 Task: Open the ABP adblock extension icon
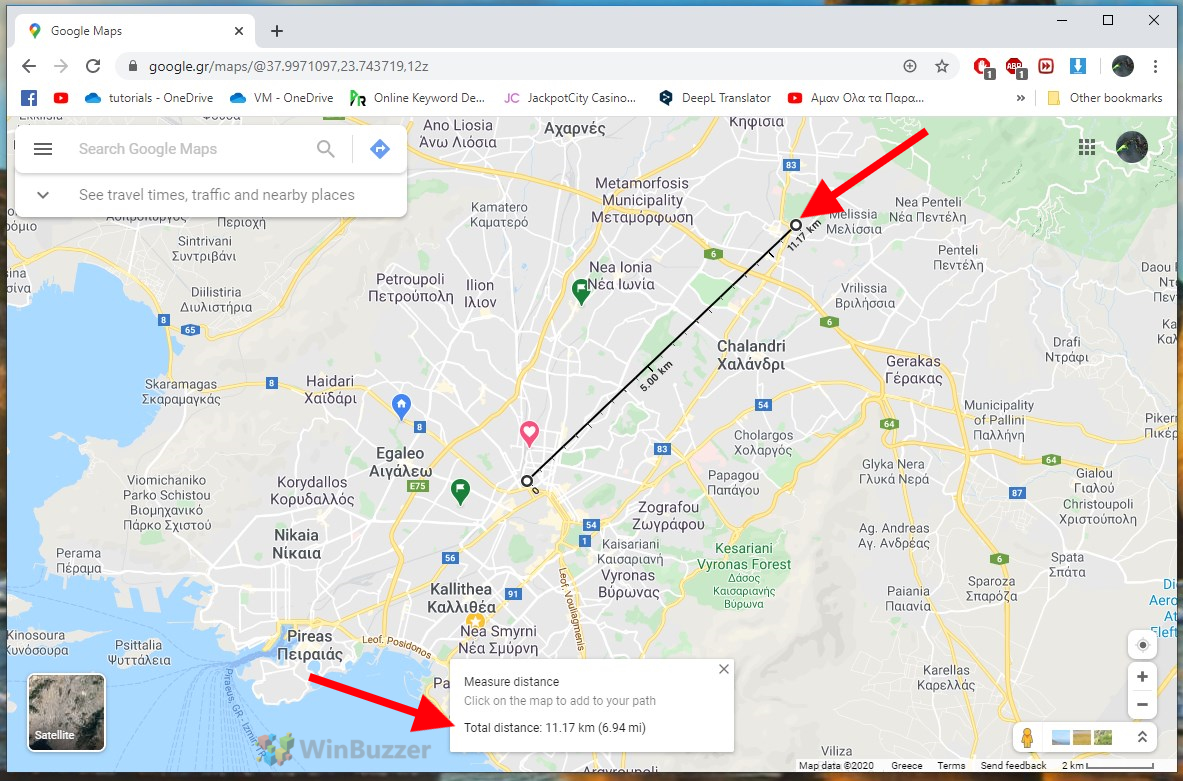(1015, 67)
